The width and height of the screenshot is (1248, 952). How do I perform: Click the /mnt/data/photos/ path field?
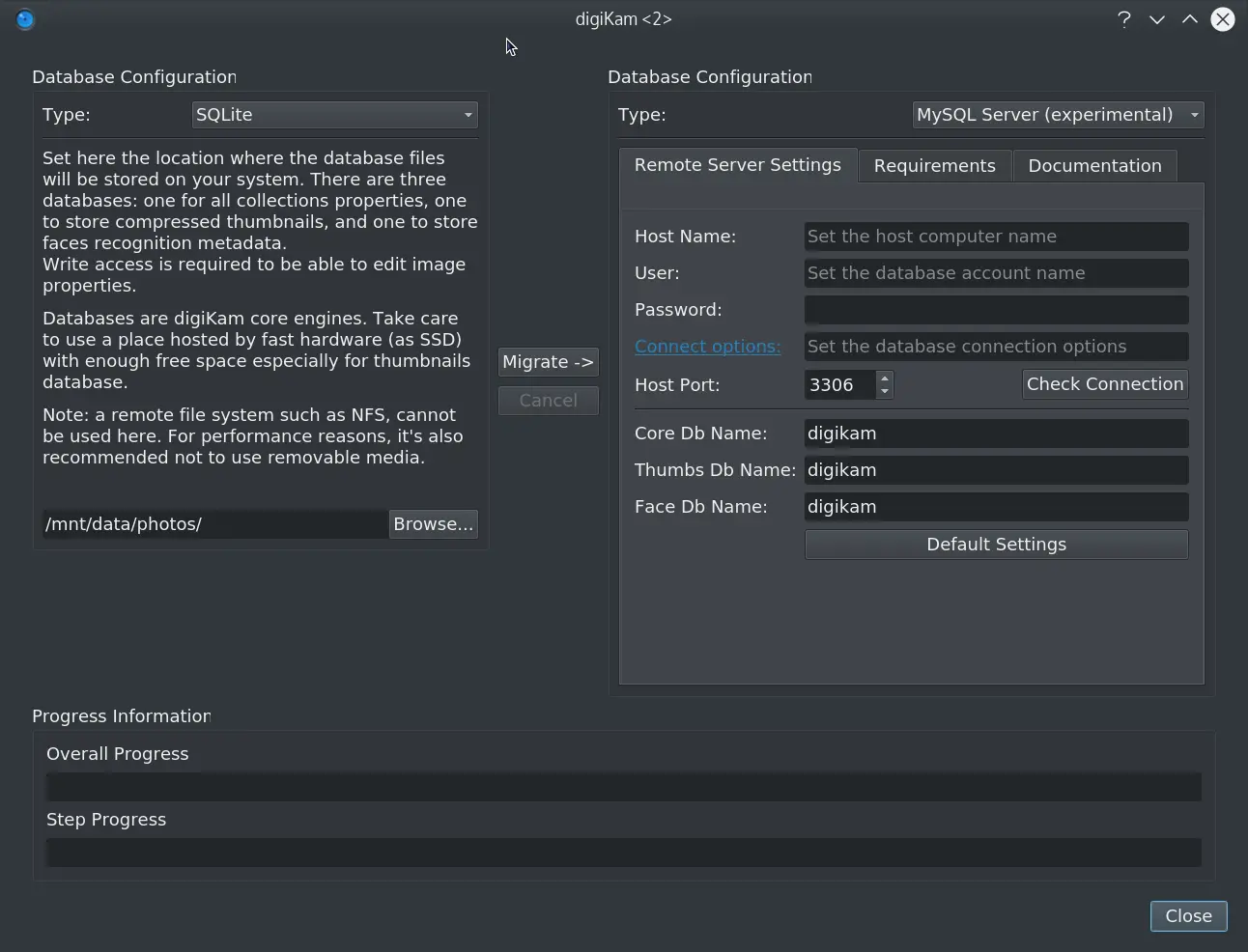click(214, 524)
